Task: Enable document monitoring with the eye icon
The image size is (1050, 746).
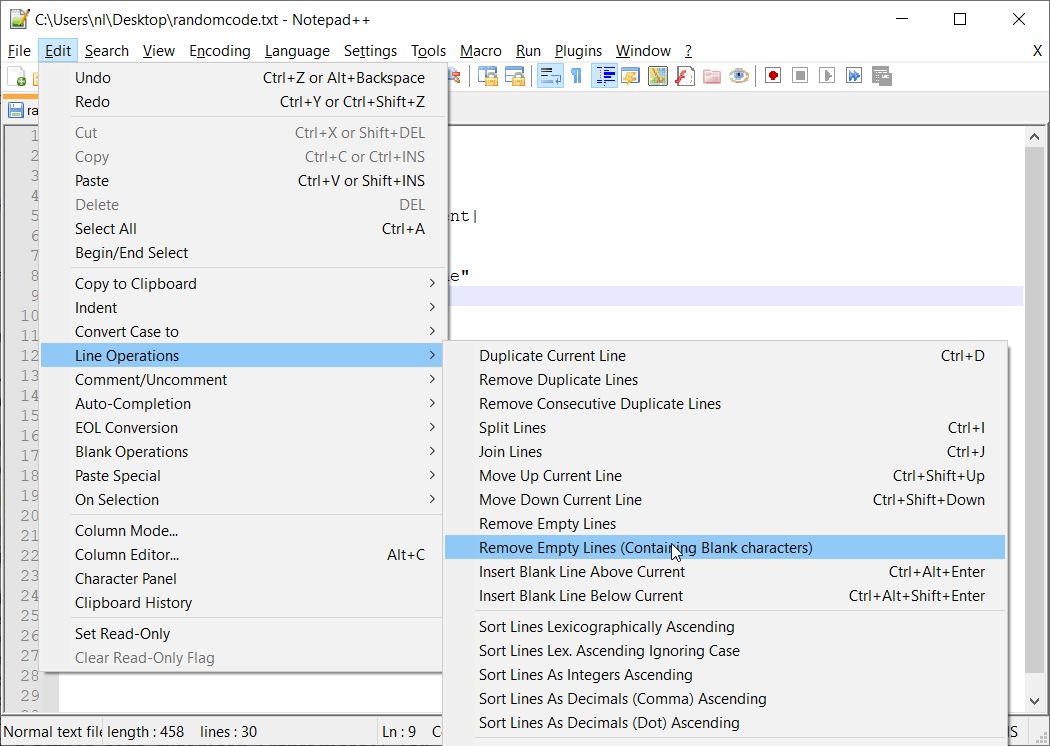Action: 738,75
